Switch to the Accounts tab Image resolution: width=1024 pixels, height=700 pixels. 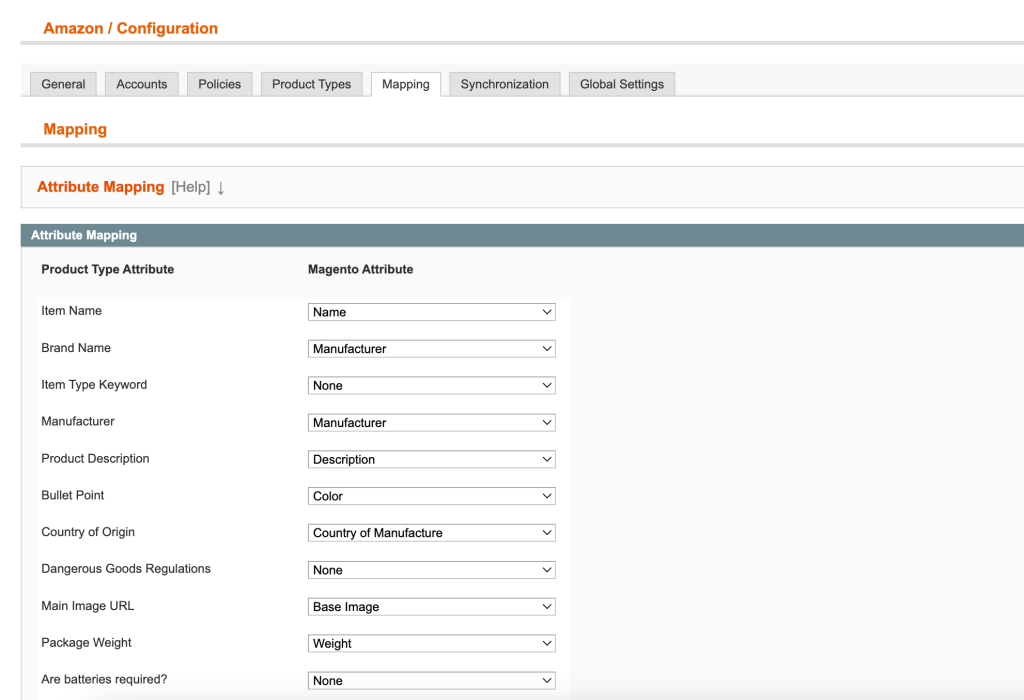coord(141,84)
